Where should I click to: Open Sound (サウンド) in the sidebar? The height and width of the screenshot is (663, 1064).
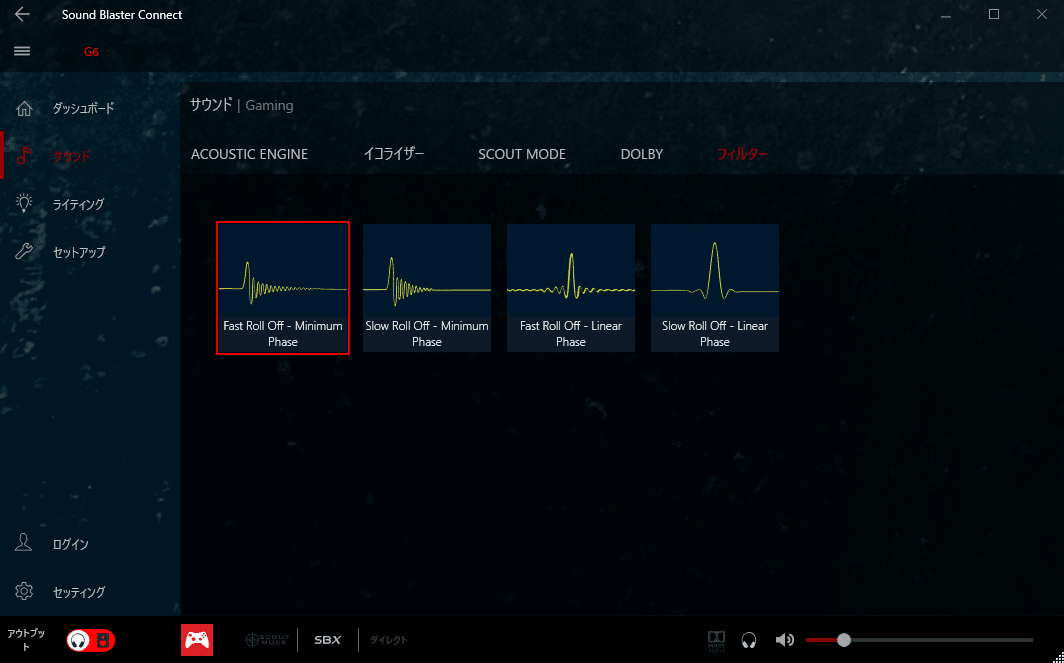[71, 156]
